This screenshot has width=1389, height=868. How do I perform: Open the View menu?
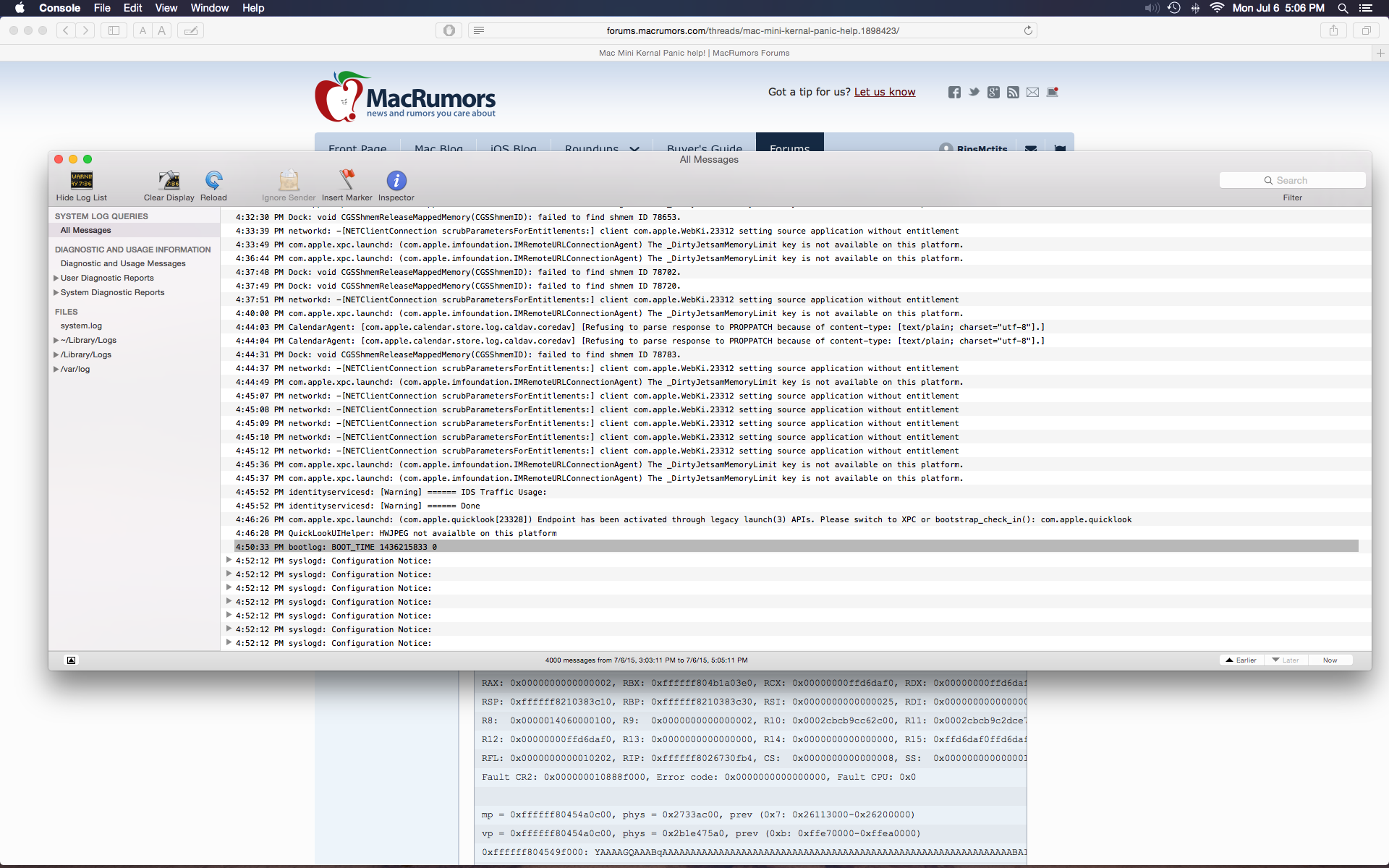(166, 8)
